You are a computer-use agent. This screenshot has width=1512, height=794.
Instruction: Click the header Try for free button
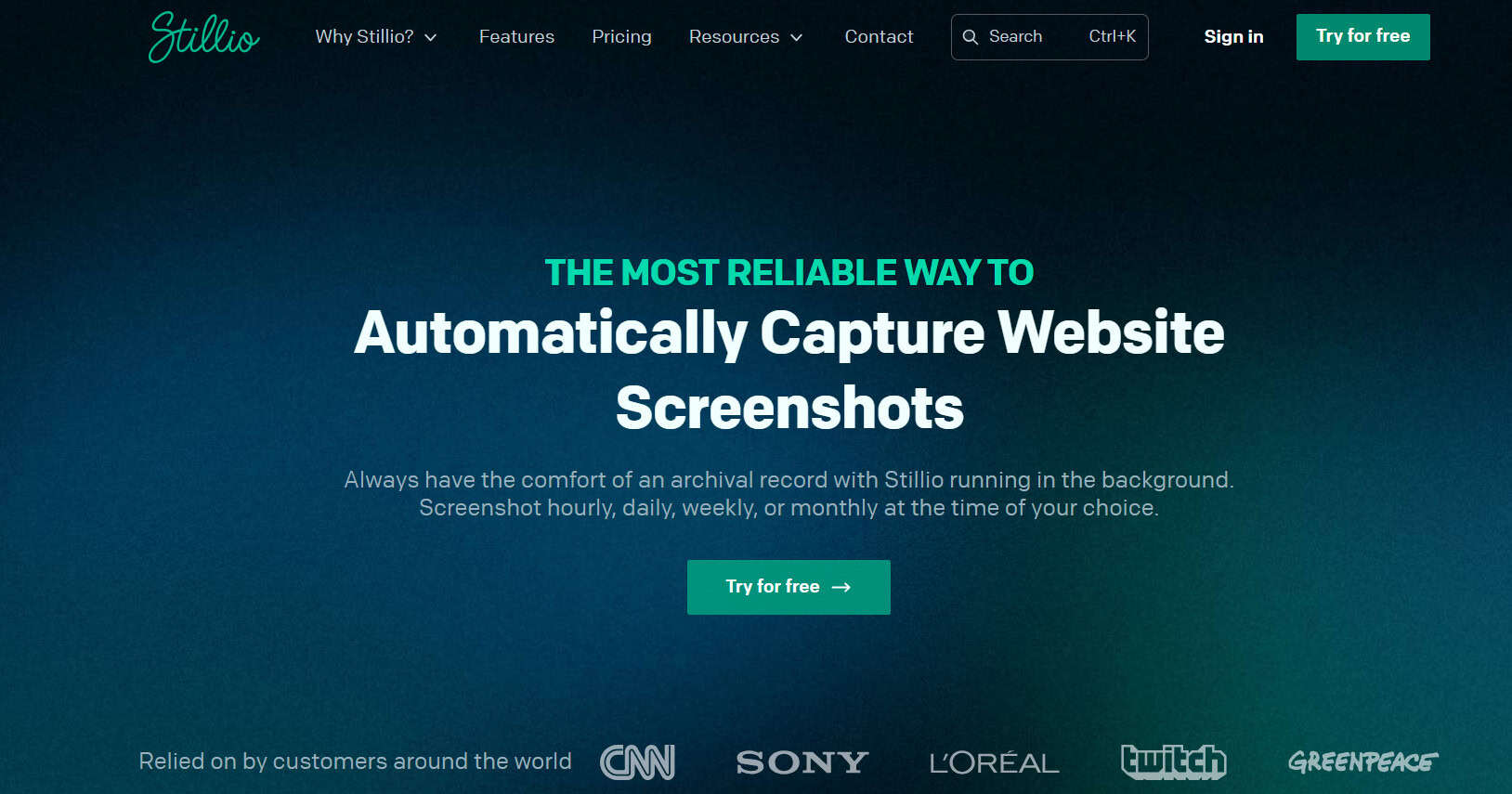point(1362,37)
